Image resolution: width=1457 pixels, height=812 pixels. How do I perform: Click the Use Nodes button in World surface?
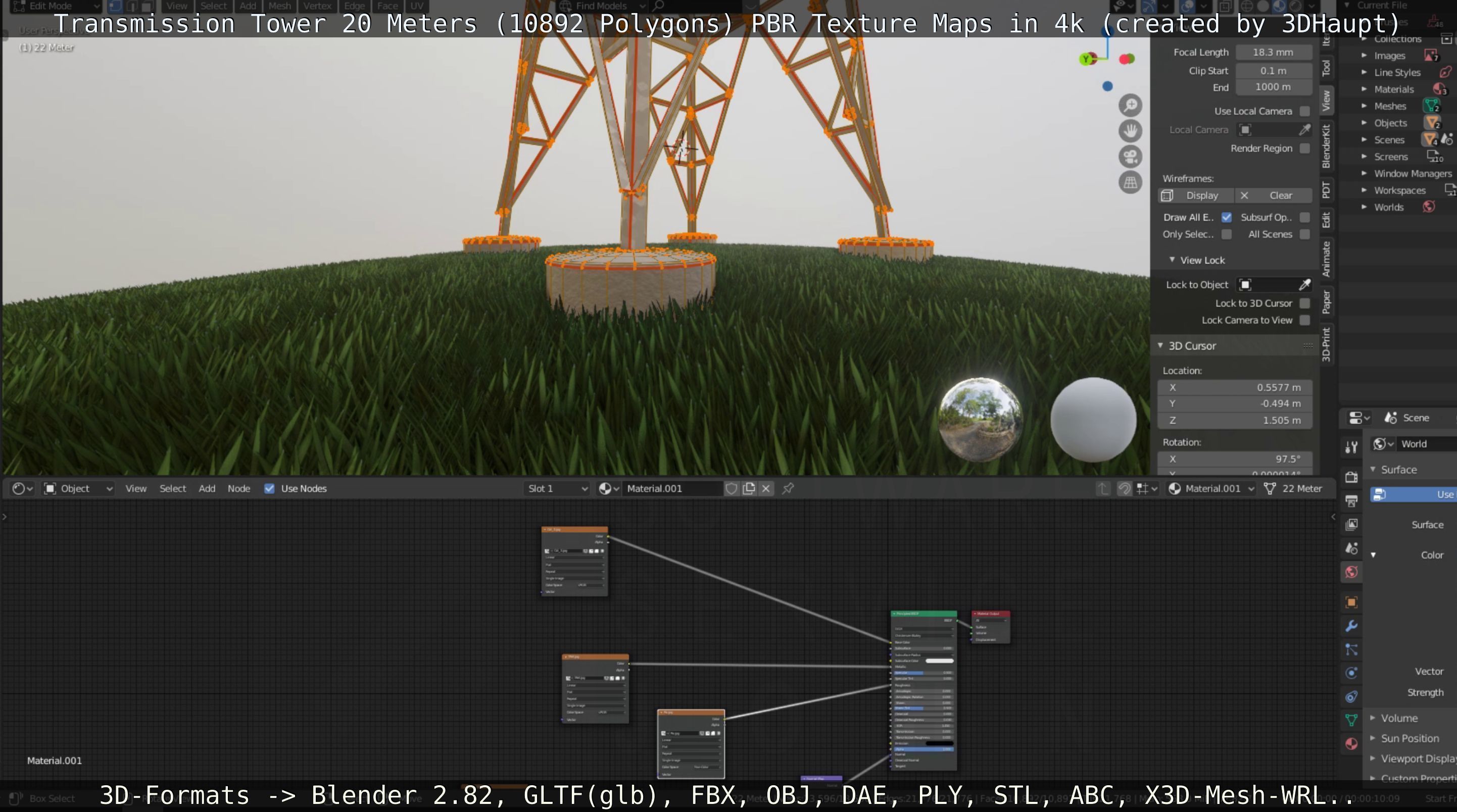coord(1413,494)
